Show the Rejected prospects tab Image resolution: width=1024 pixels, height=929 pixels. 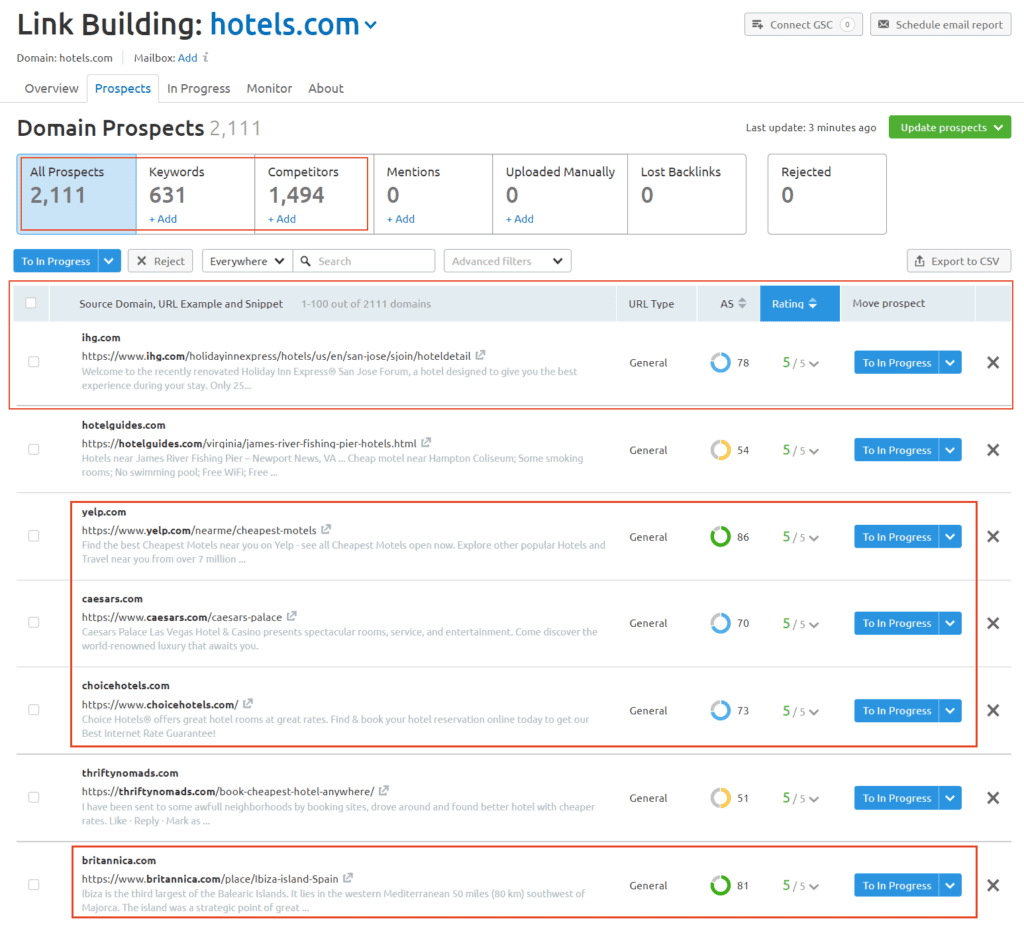827,194
